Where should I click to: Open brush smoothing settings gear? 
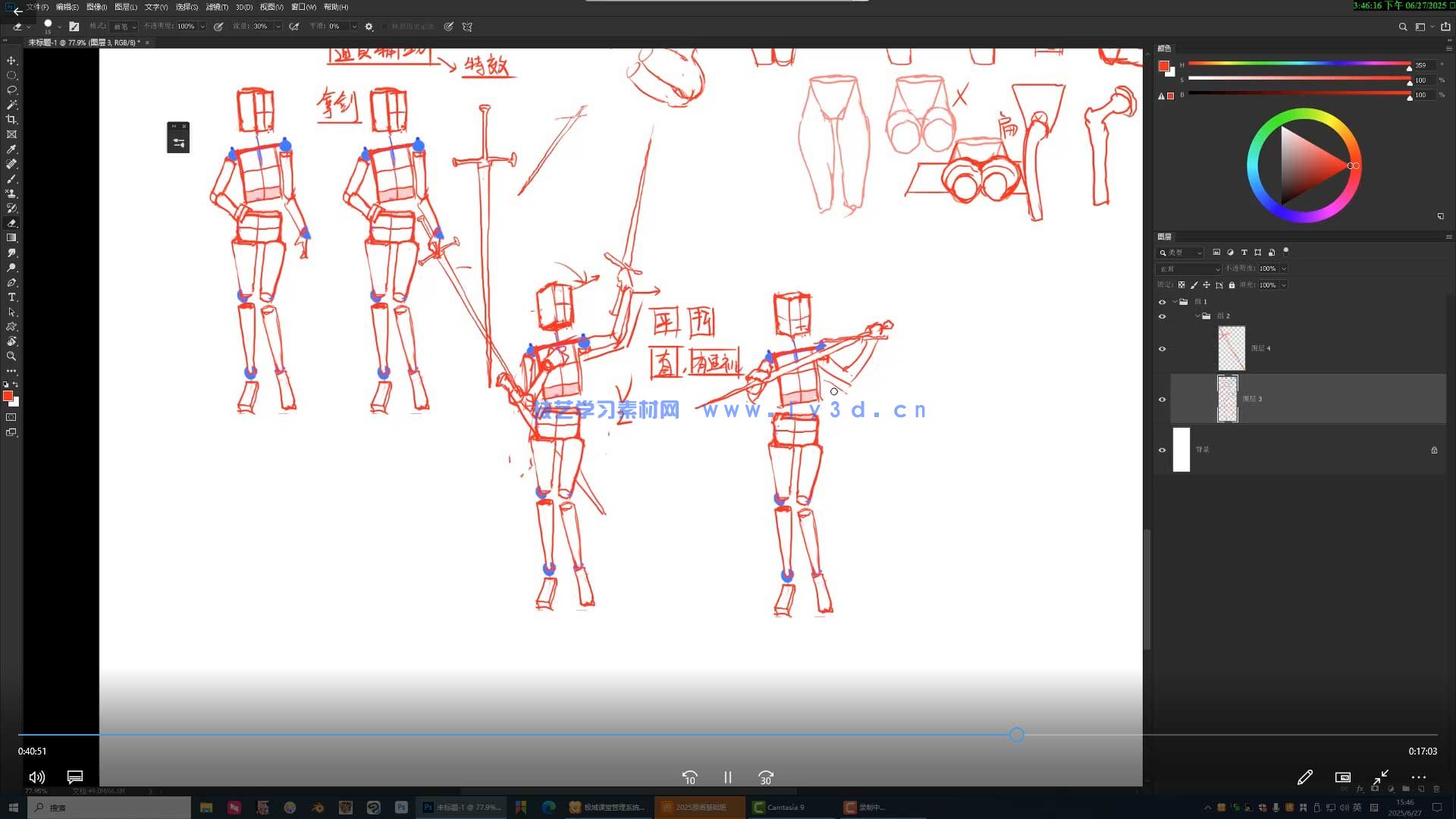(369, 27)
